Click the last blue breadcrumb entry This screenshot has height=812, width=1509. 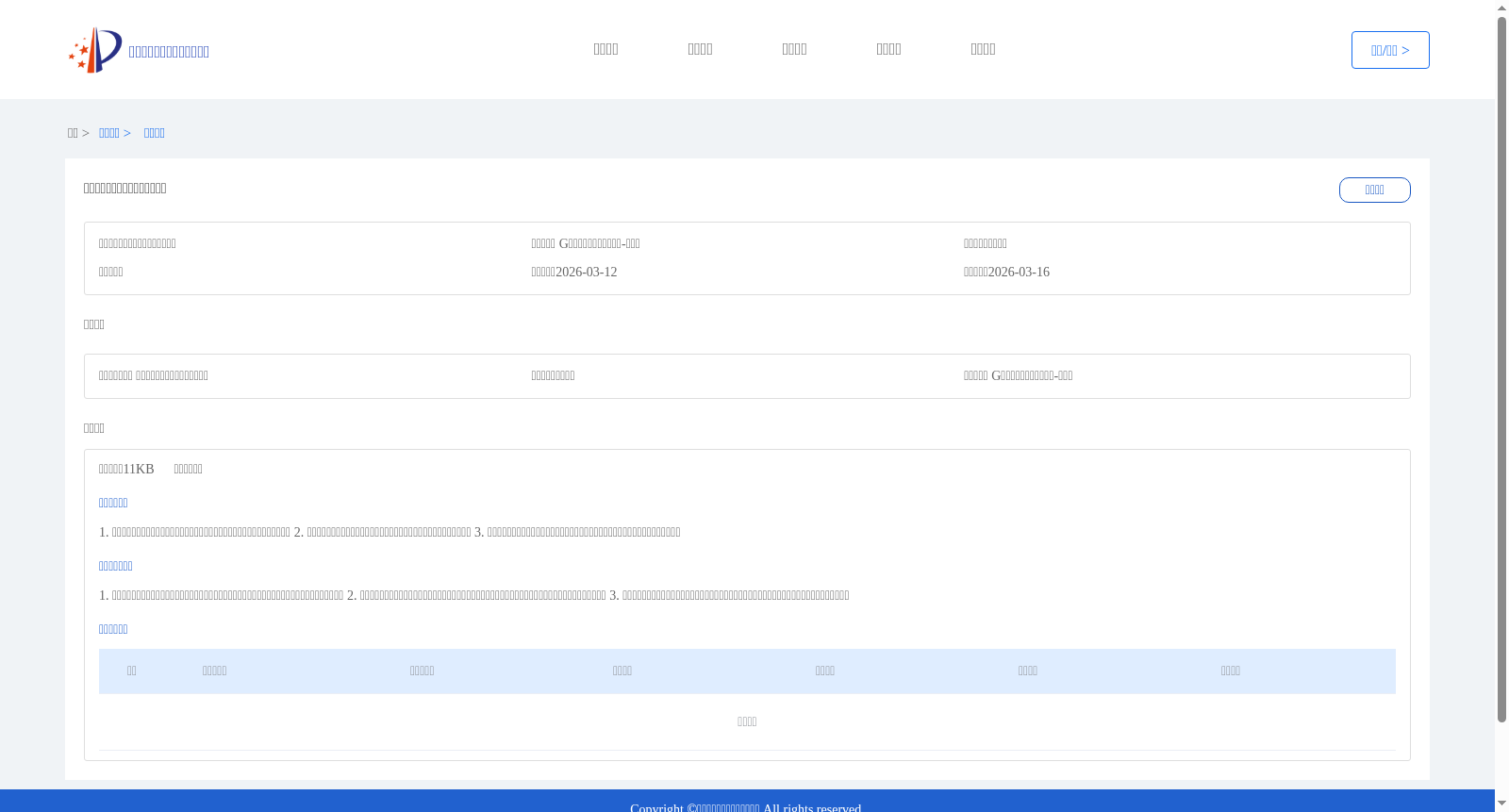pos(155,133)
